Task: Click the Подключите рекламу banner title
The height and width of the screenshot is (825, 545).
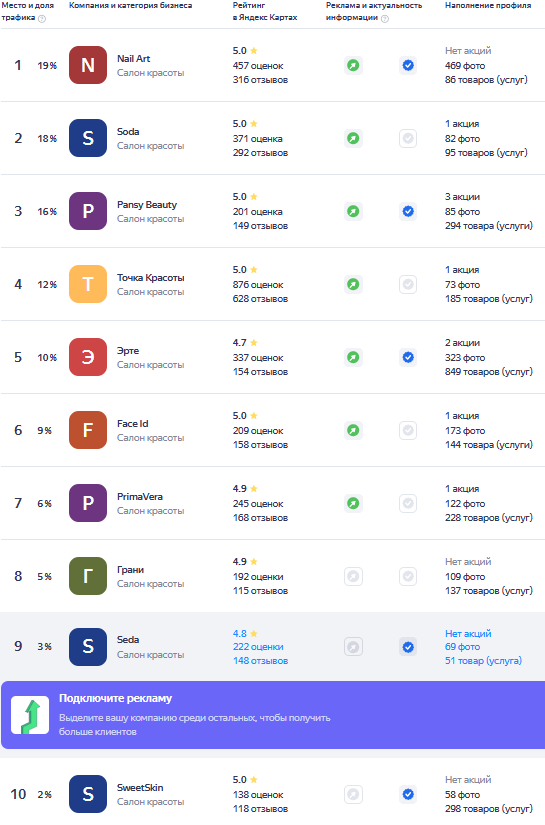Action: pos(115,698)
